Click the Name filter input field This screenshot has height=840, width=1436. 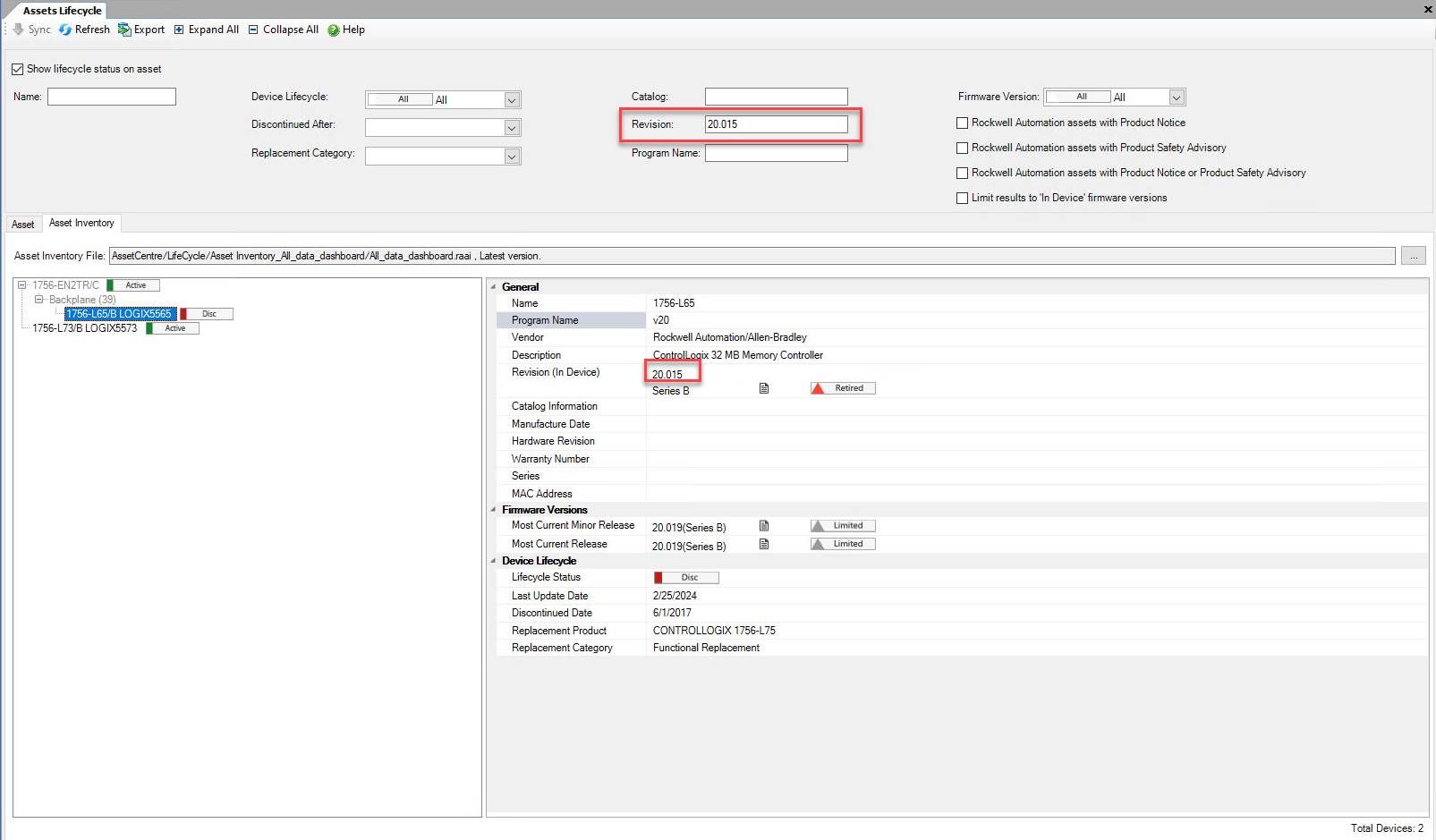point(112,97)
